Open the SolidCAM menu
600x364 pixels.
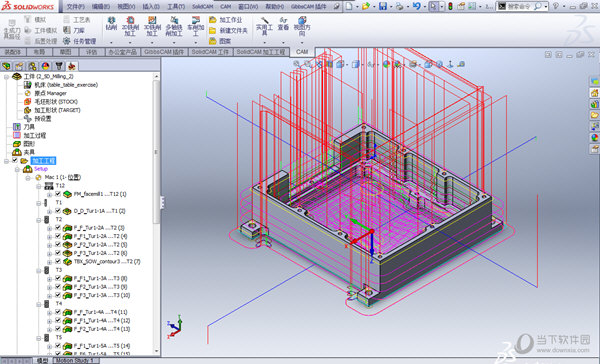202,7
